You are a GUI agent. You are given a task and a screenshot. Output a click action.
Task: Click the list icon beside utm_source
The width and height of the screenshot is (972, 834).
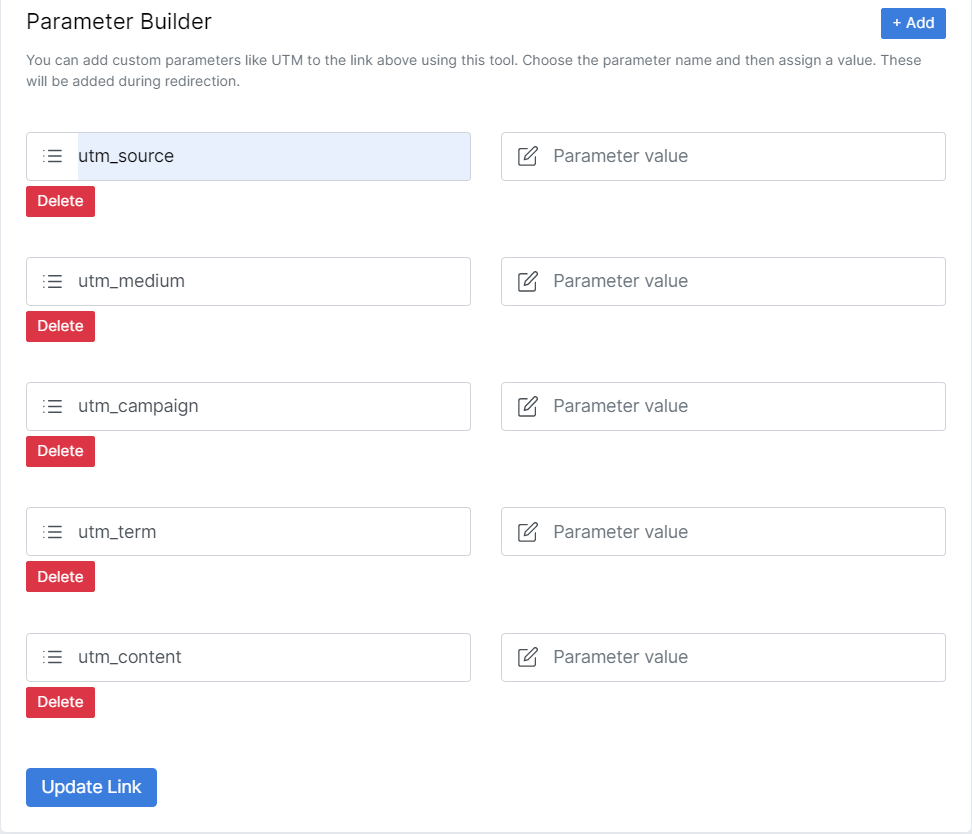coord(52,156)
